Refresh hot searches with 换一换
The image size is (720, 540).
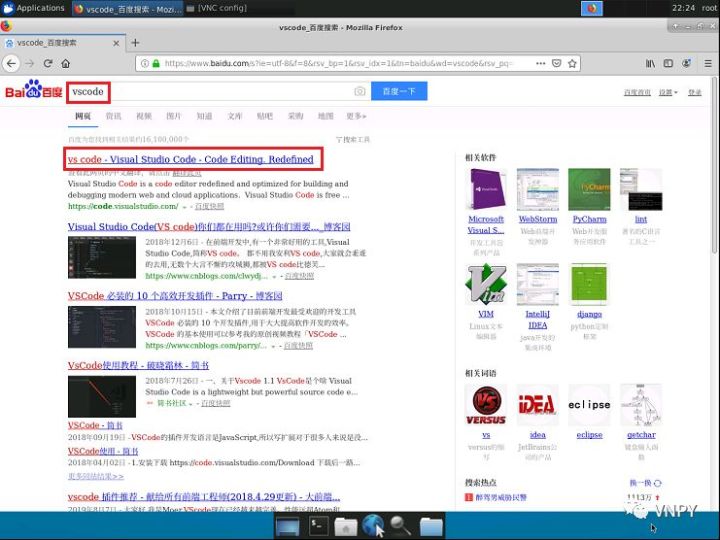(645, 483)
